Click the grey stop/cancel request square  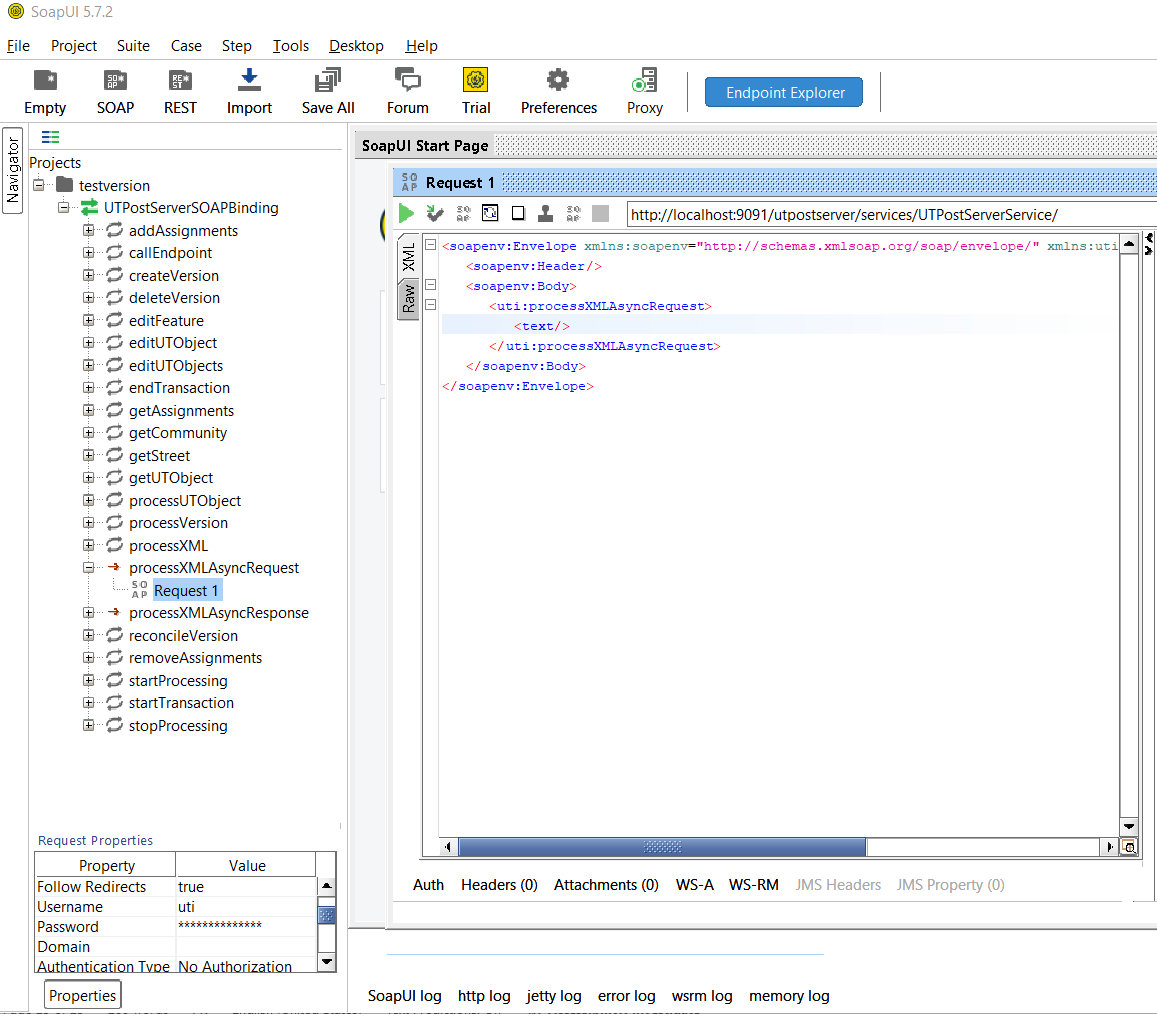point(601,213)
